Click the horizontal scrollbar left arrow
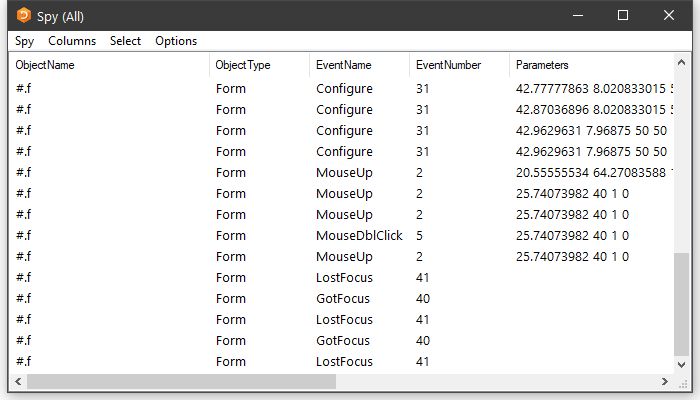 pos(17,382)
